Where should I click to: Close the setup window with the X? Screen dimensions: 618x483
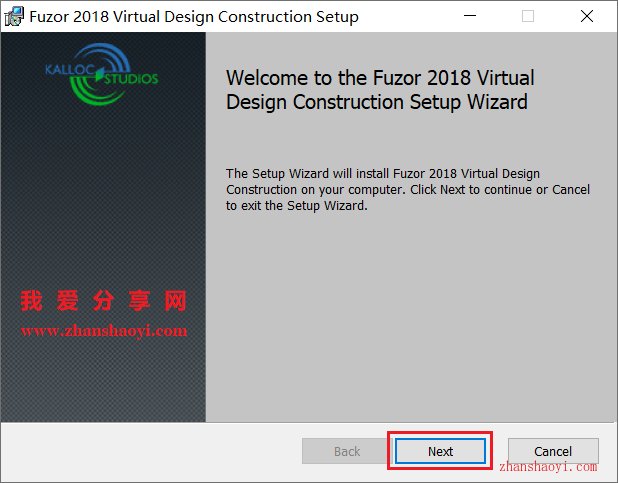click(x=587, y=16)
